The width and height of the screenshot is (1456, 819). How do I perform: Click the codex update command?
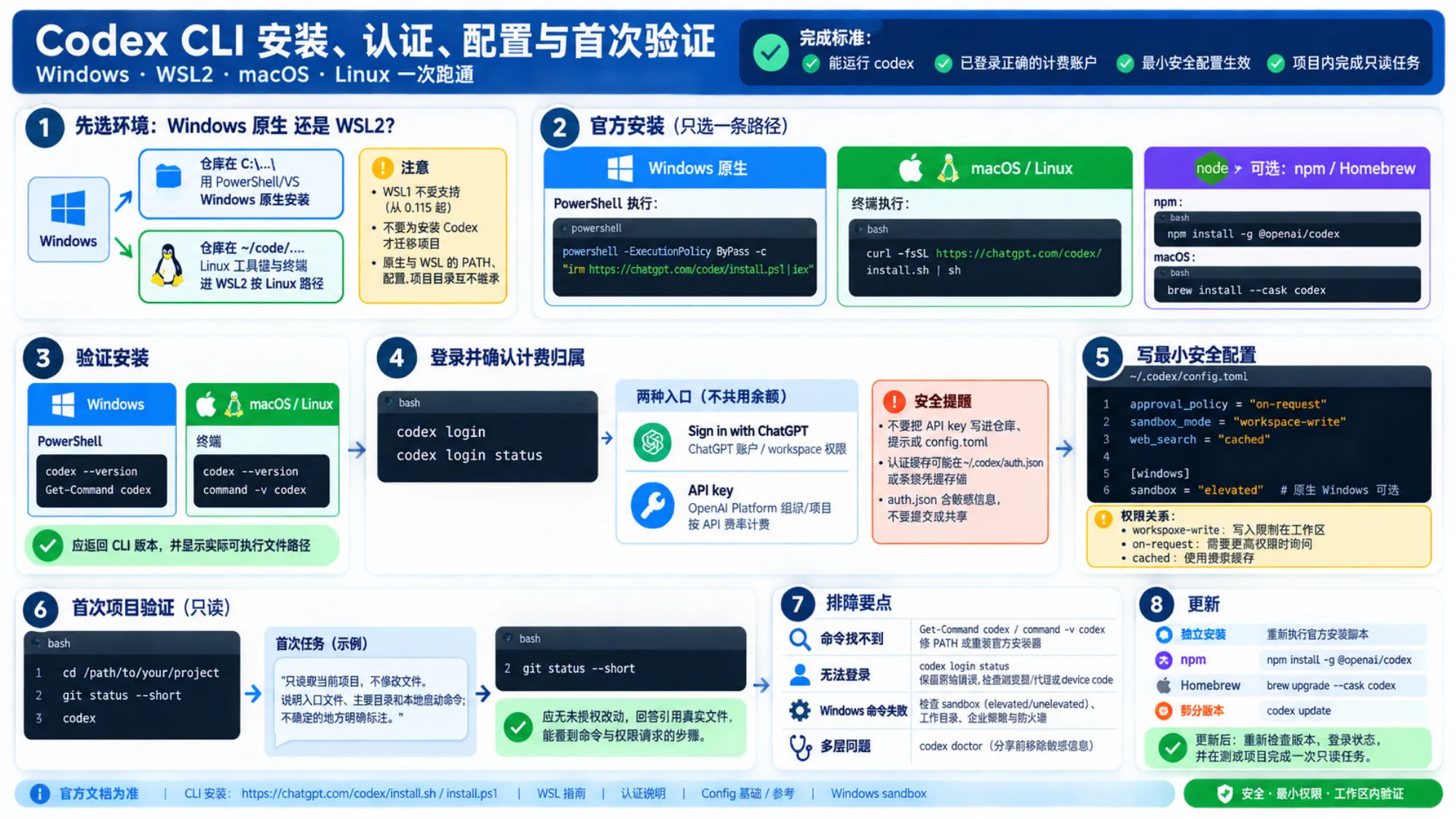1298,711
